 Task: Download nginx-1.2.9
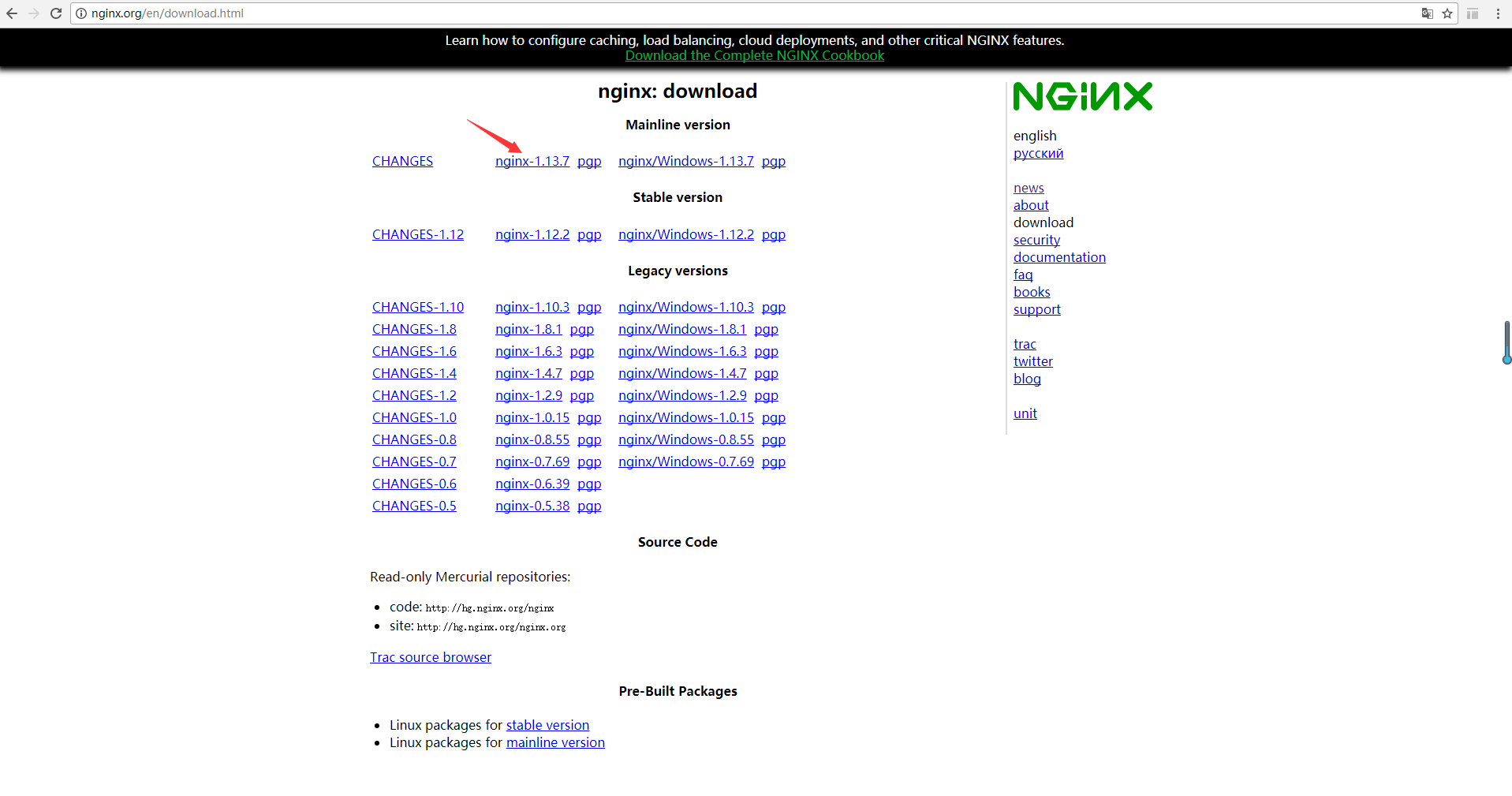pos(528,395)
